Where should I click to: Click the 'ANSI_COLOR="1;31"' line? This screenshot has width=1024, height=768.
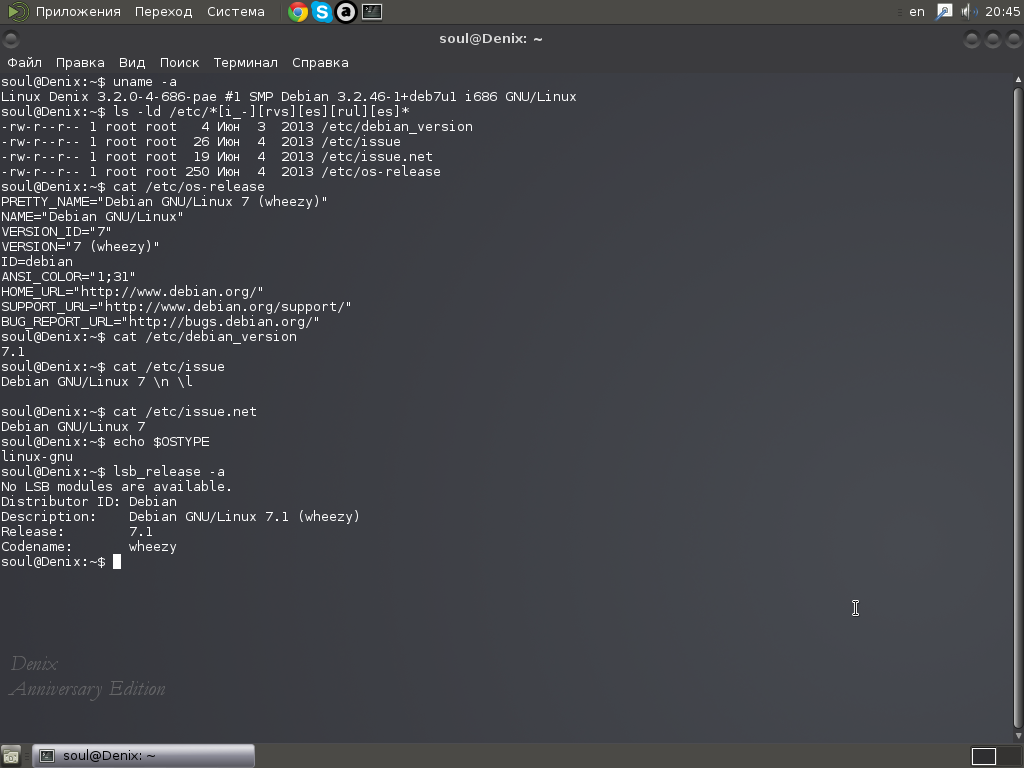68,277
